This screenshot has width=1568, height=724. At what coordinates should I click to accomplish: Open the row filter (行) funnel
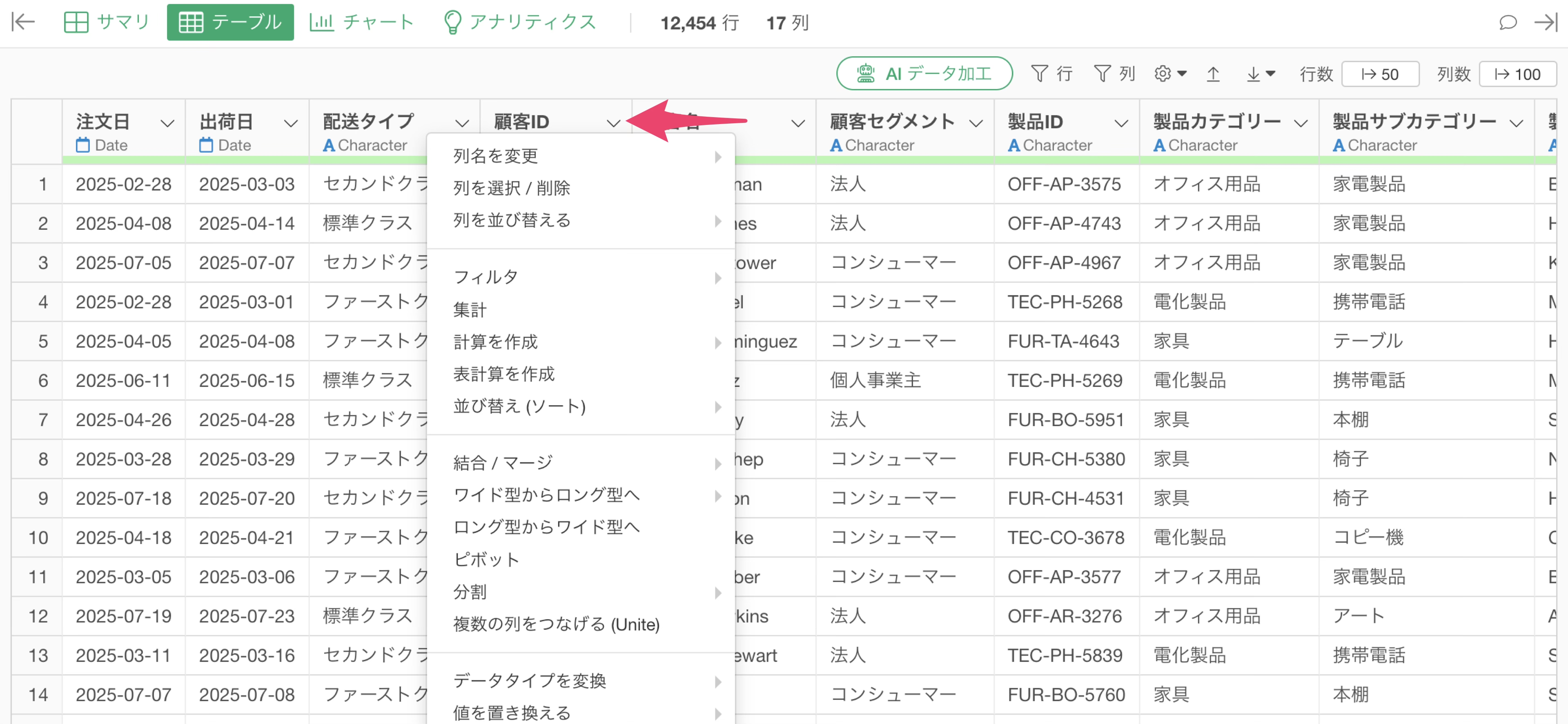pyautogui.click(x=1051, y=73)
